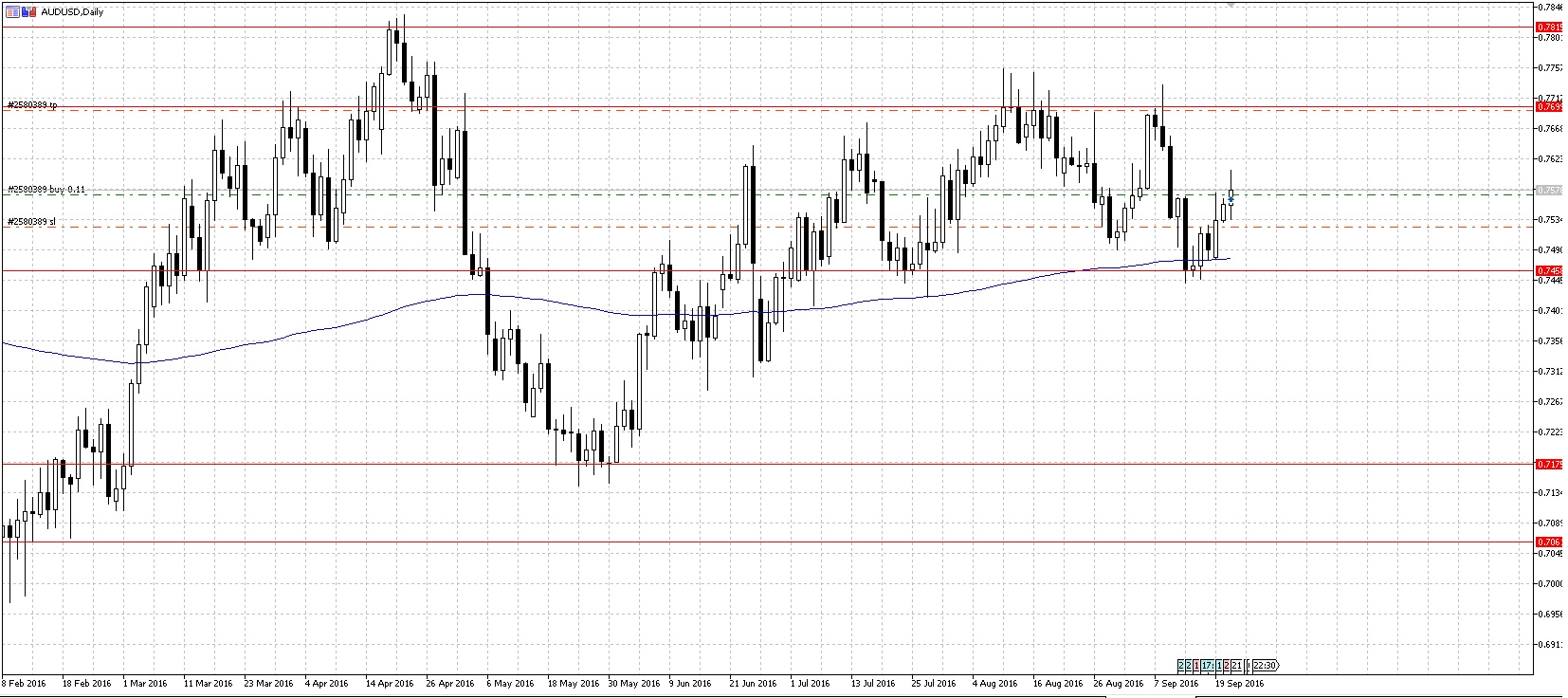Select the grey chart shift triangle at top
The width and height of the screenshot is (1568, 698).
pos(1230,4)
